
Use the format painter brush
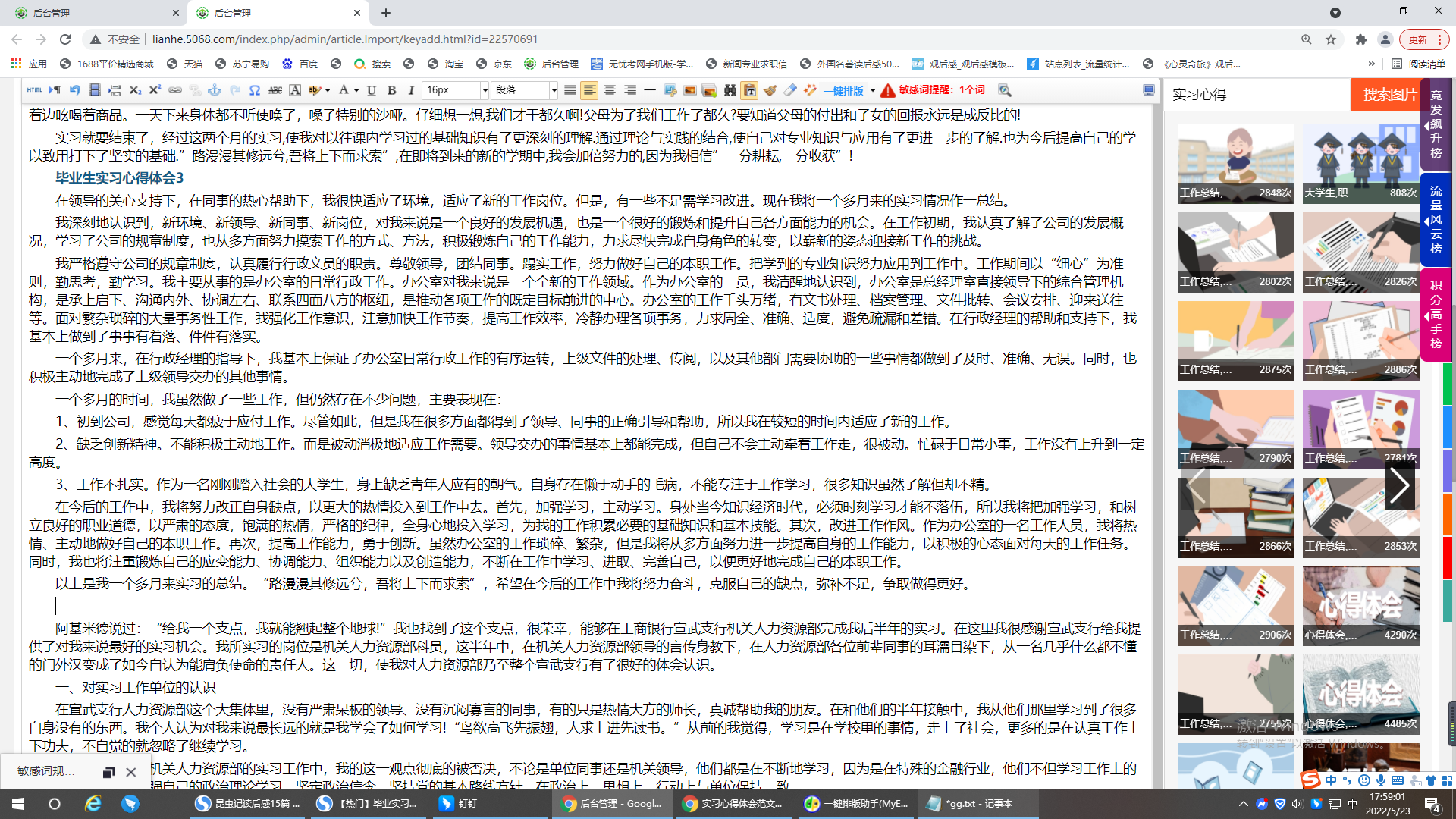770,90
